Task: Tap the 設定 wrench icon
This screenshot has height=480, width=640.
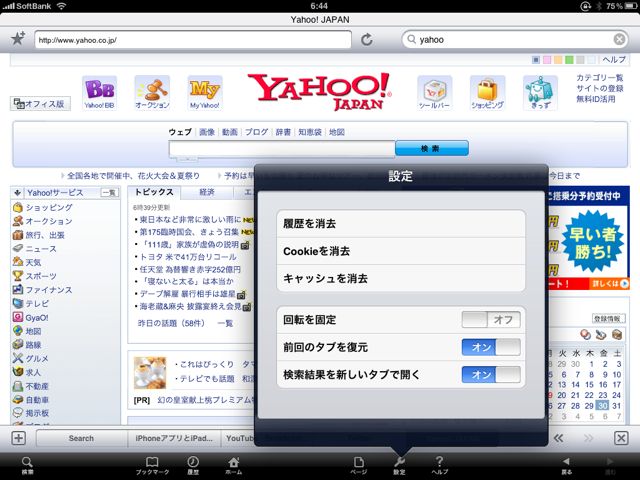Action: coord(399,465)
